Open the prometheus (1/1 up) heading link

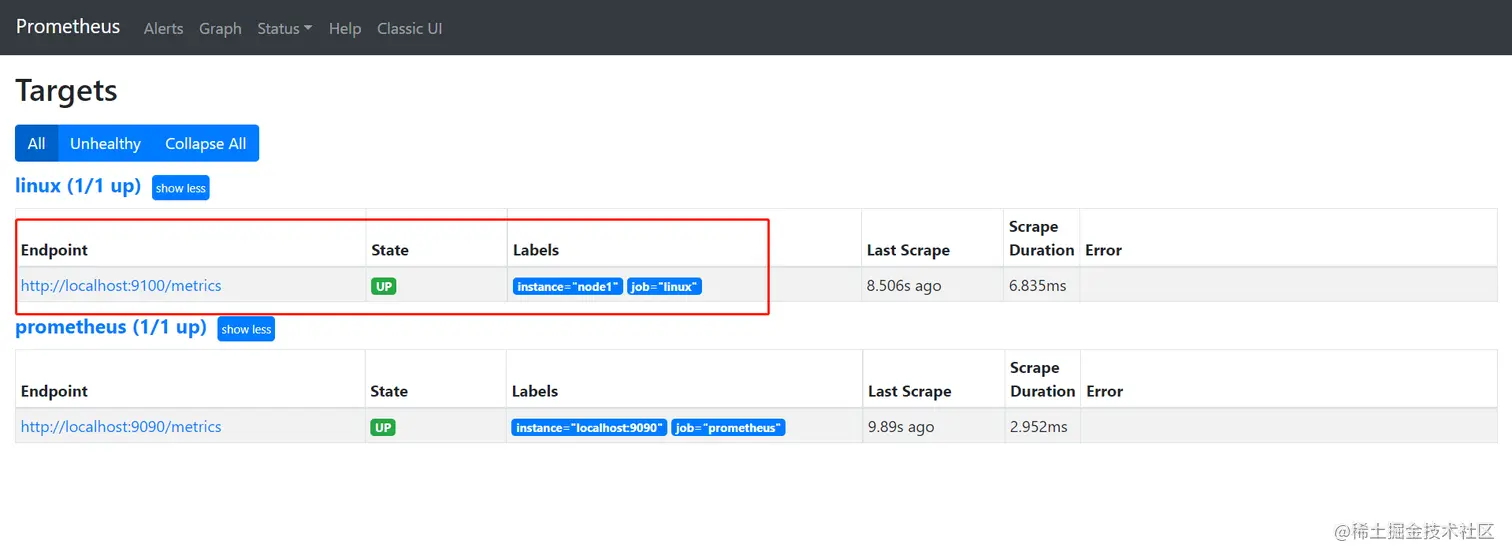(x=111, y=327)
